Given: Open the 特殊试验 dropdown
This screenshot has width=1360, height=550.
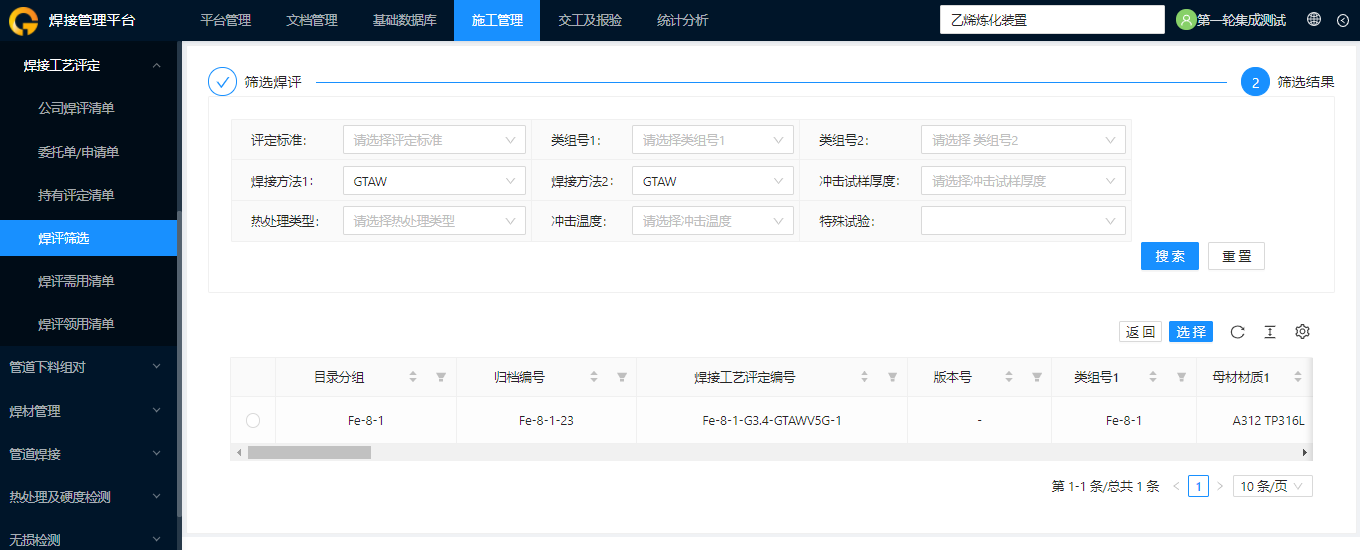Looking at the screenshot, I should 1024,220.
